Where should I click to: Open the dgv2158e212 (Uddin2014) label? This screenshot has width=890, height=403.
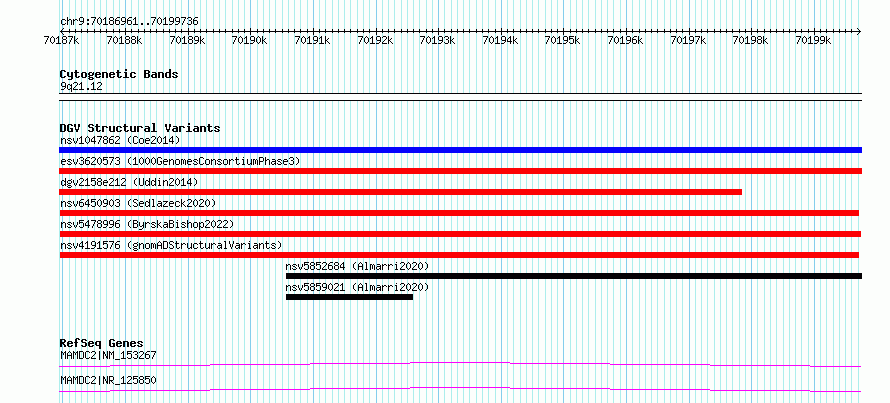(129, 182)
